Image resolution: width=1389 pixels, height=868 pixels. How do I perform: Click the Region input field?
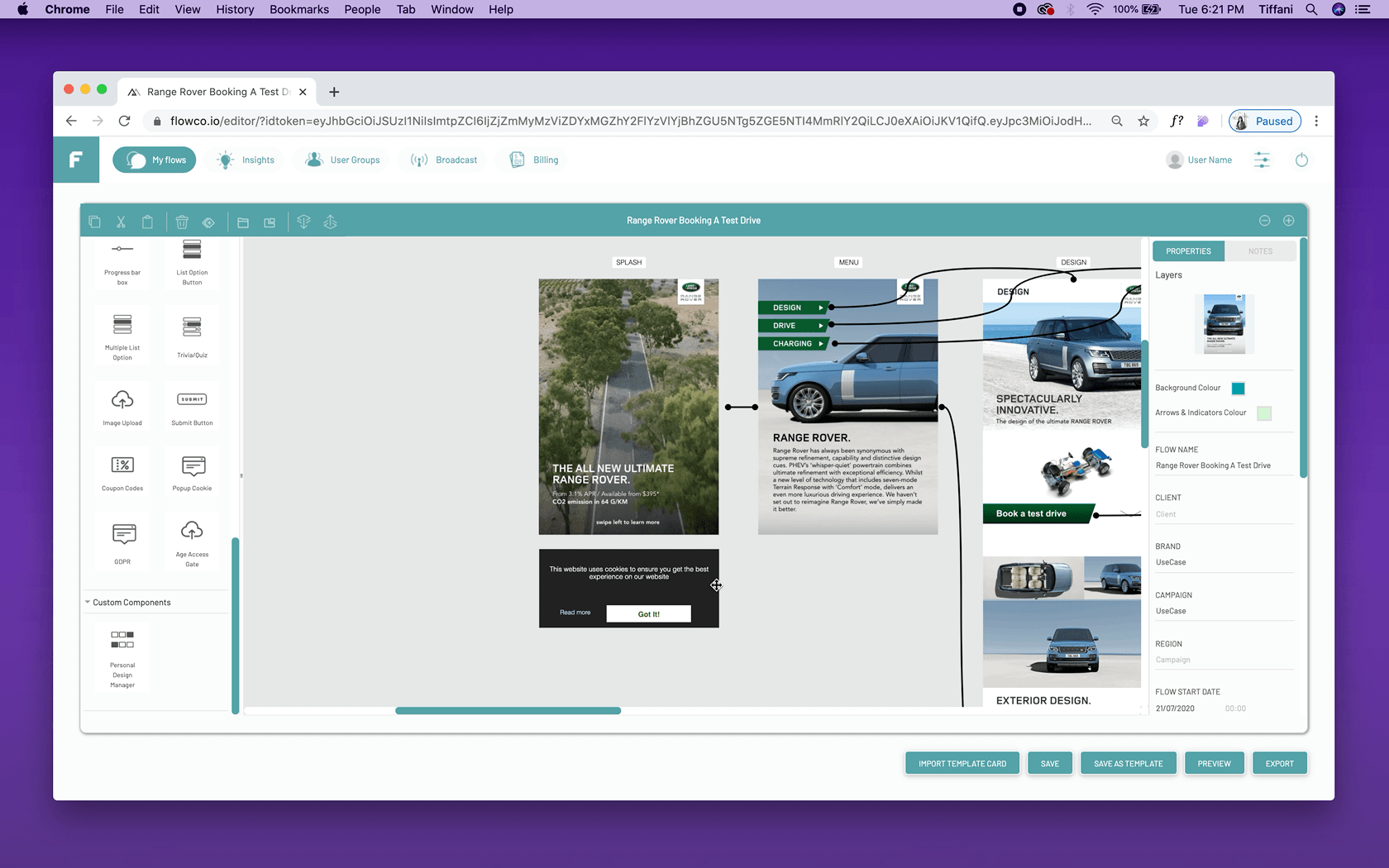pos(1224,661)
